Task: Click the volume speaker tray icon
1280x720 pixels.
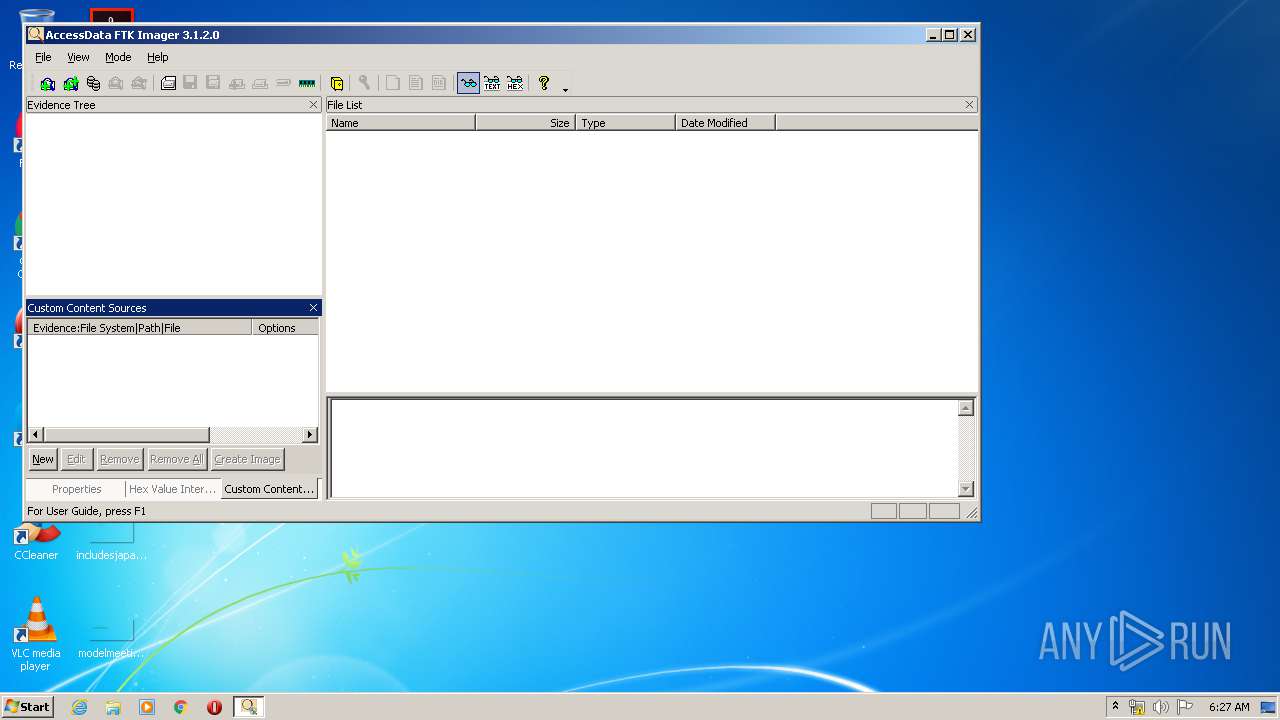Action: click(x=1160, y=707)
